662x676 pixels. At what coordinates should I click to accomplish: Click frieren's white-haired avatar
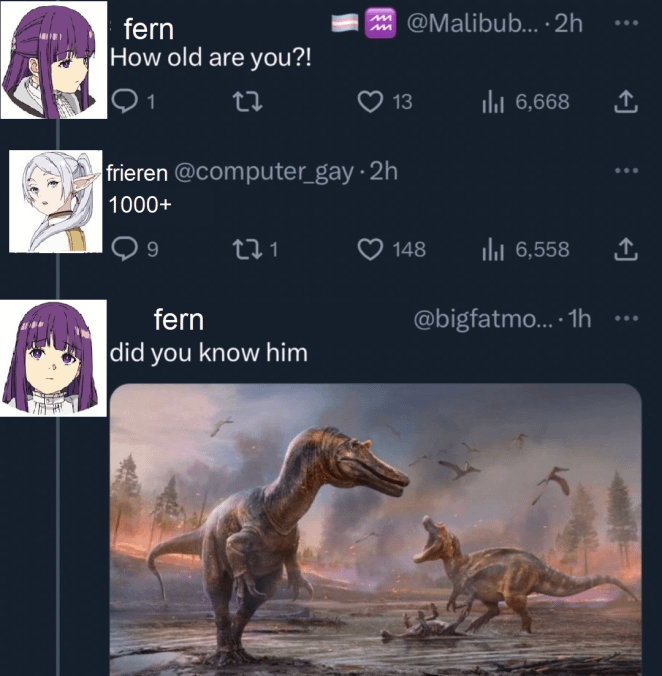tap(58, 202)
